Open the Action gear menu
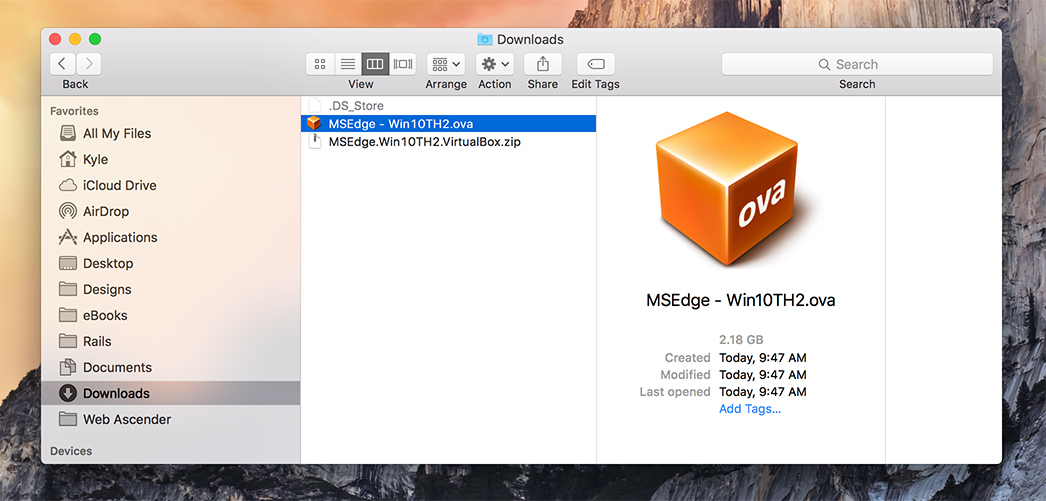Screen dimensions: 1046x501 (x=495, y=64)
